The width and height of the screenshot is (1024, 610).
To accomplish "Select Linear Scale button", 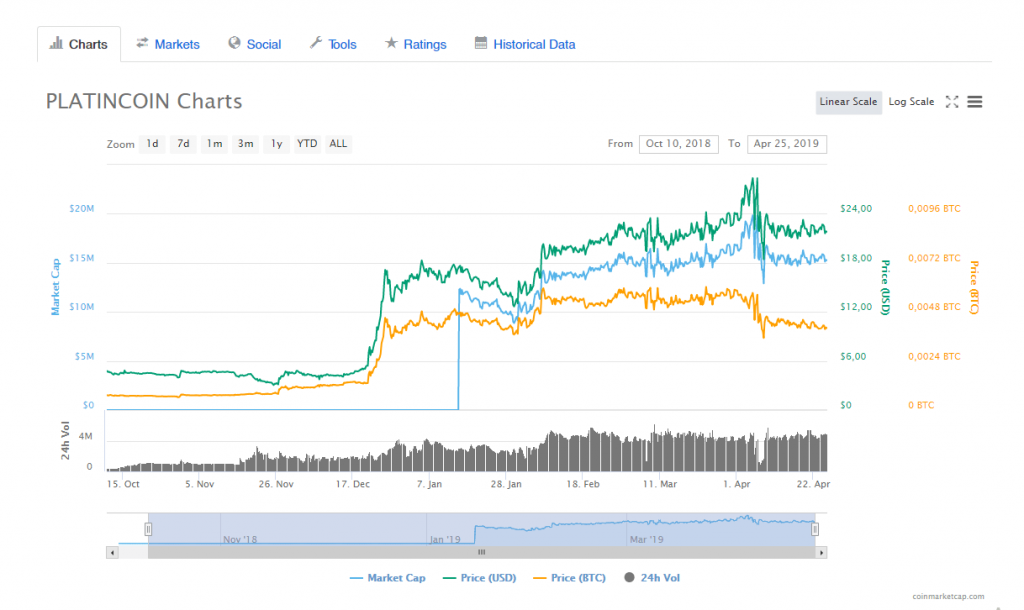I will click(848, 102).
